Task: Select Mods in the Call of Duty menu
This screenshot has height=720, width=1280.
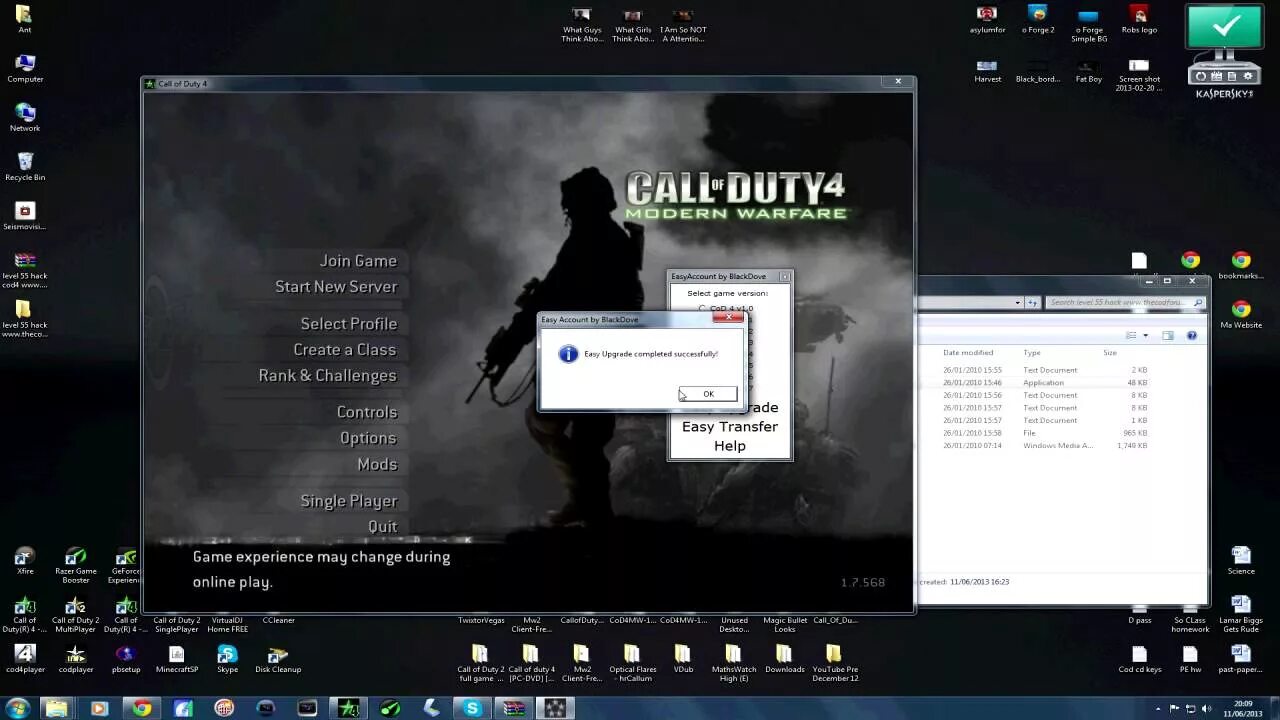Action: point(377,464)
